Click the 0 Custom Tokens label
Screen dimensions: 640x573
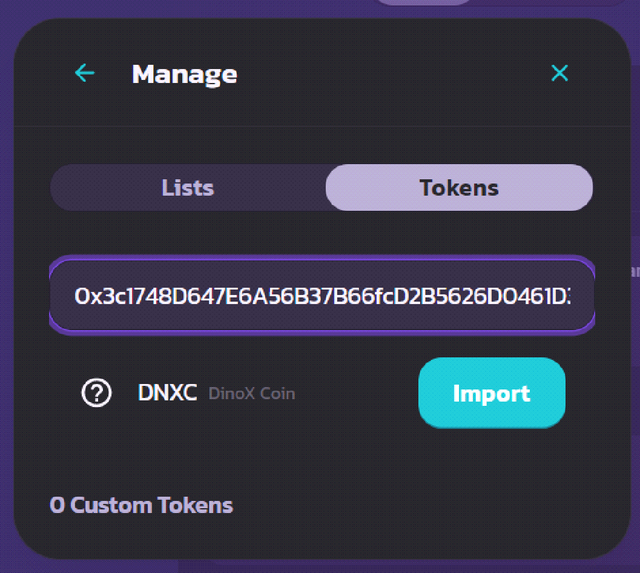coord(141,505)
